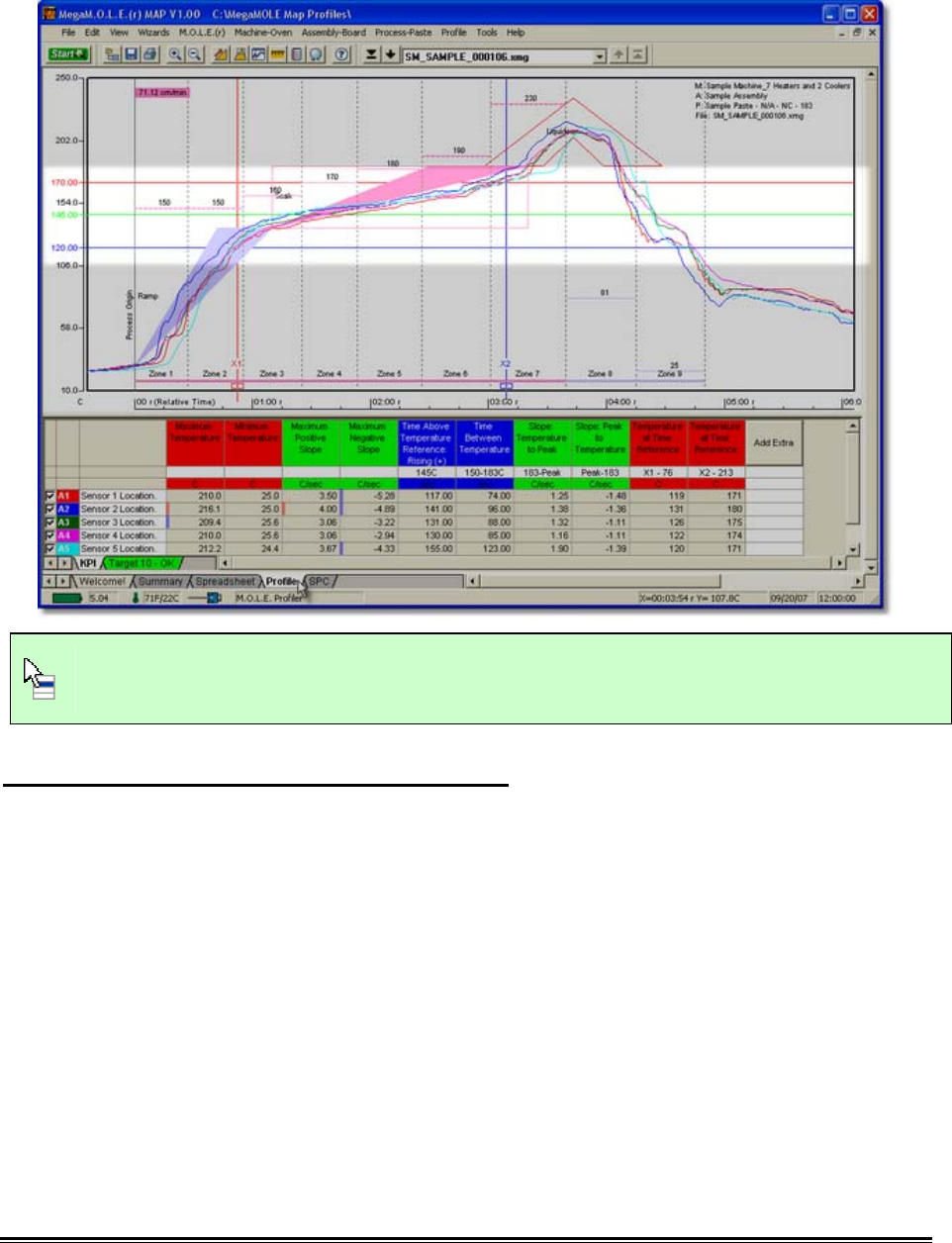Click the last toolbar icon after up arrow

[638, 55]
